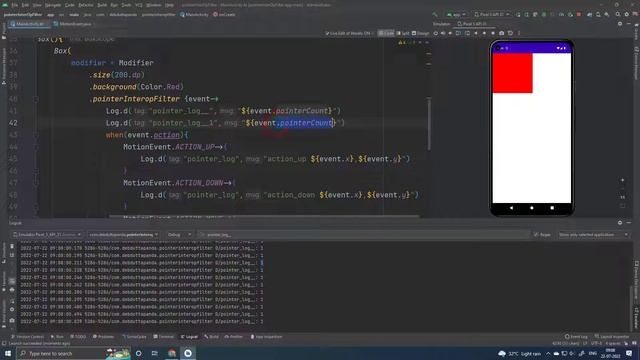Take an emulator screenshot with camera icon
Viewport: 640px width, 360px height.
click(502, 33)
